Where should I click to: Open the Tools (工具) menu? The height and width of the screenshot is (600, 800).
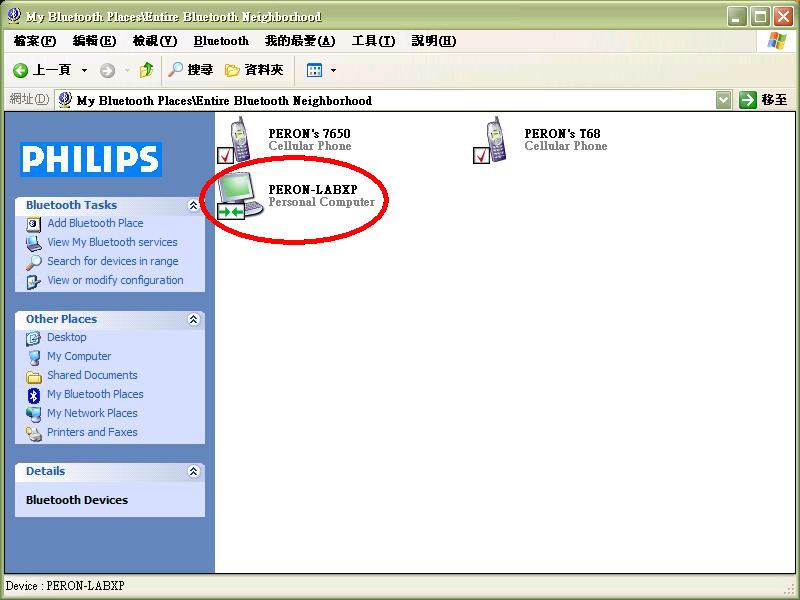click(373, 41)
